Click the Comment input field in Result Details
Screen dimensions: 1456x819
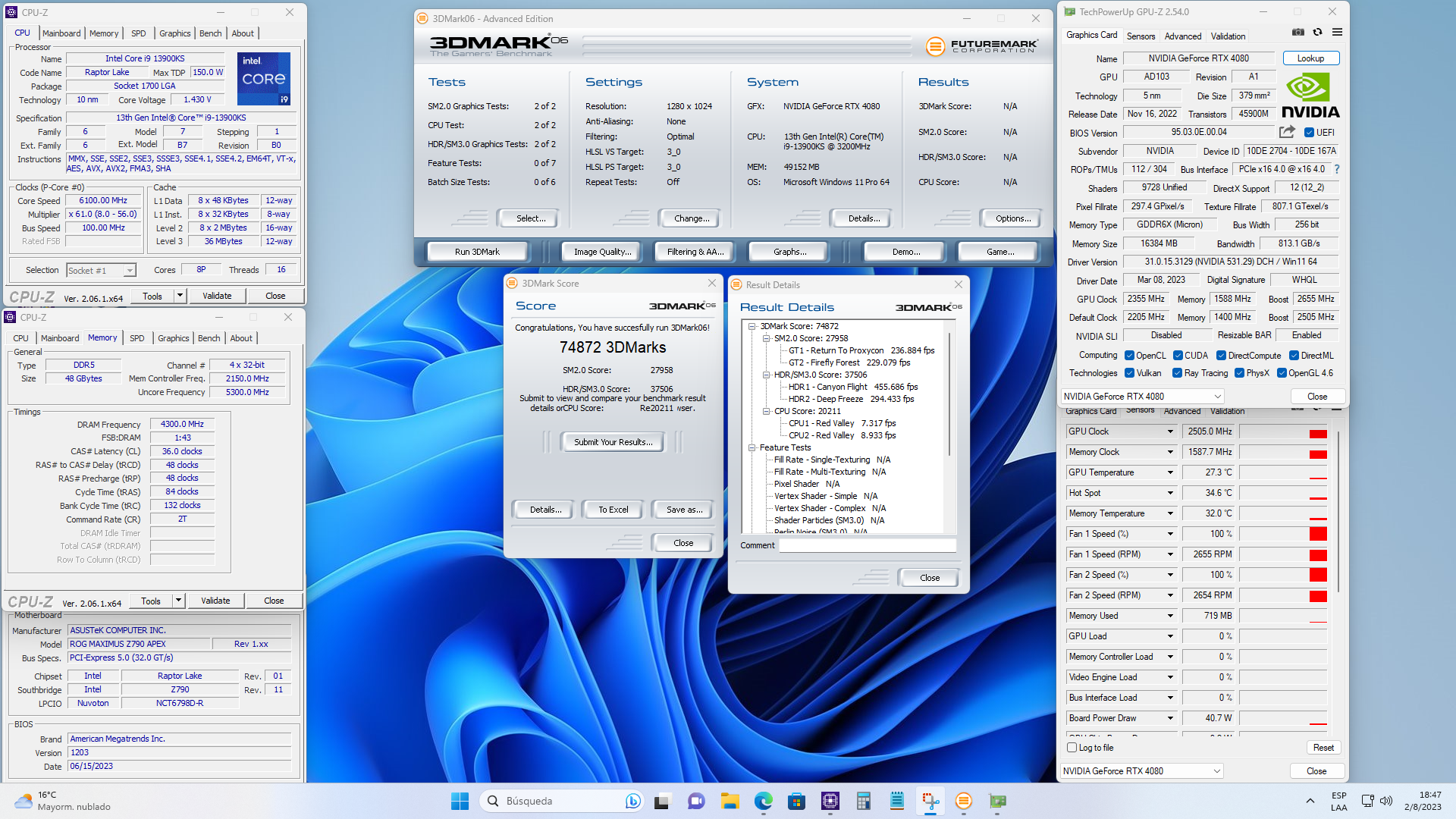coord(868,545)
